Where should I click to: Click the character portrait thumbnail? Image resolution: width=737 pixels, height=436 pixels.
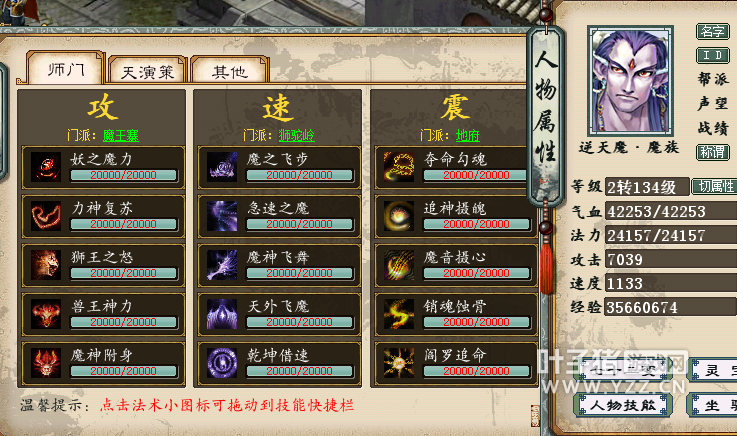(630, 81)
